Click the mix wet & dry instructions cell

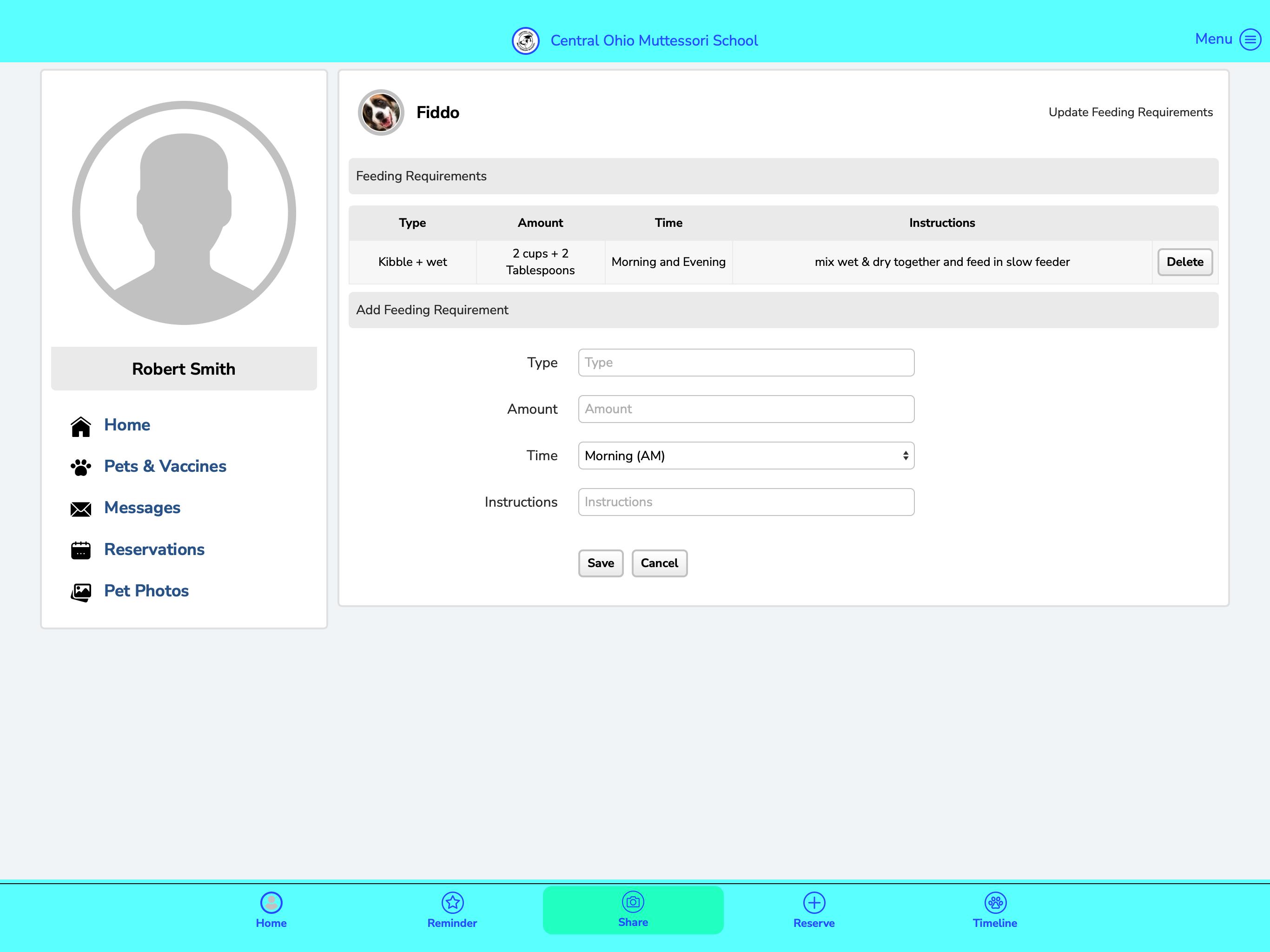[942, 262]
